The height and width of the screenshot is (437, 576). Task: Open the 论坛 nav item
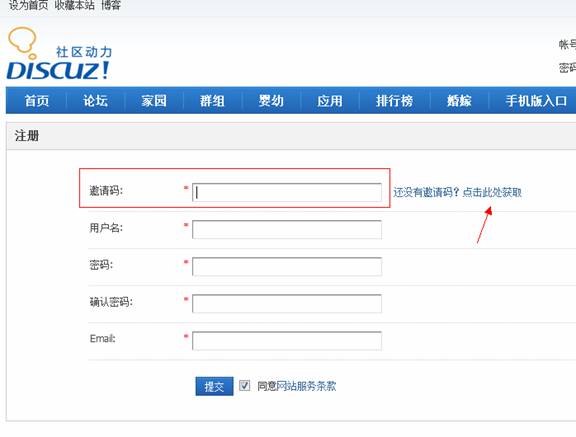point(95,101)
